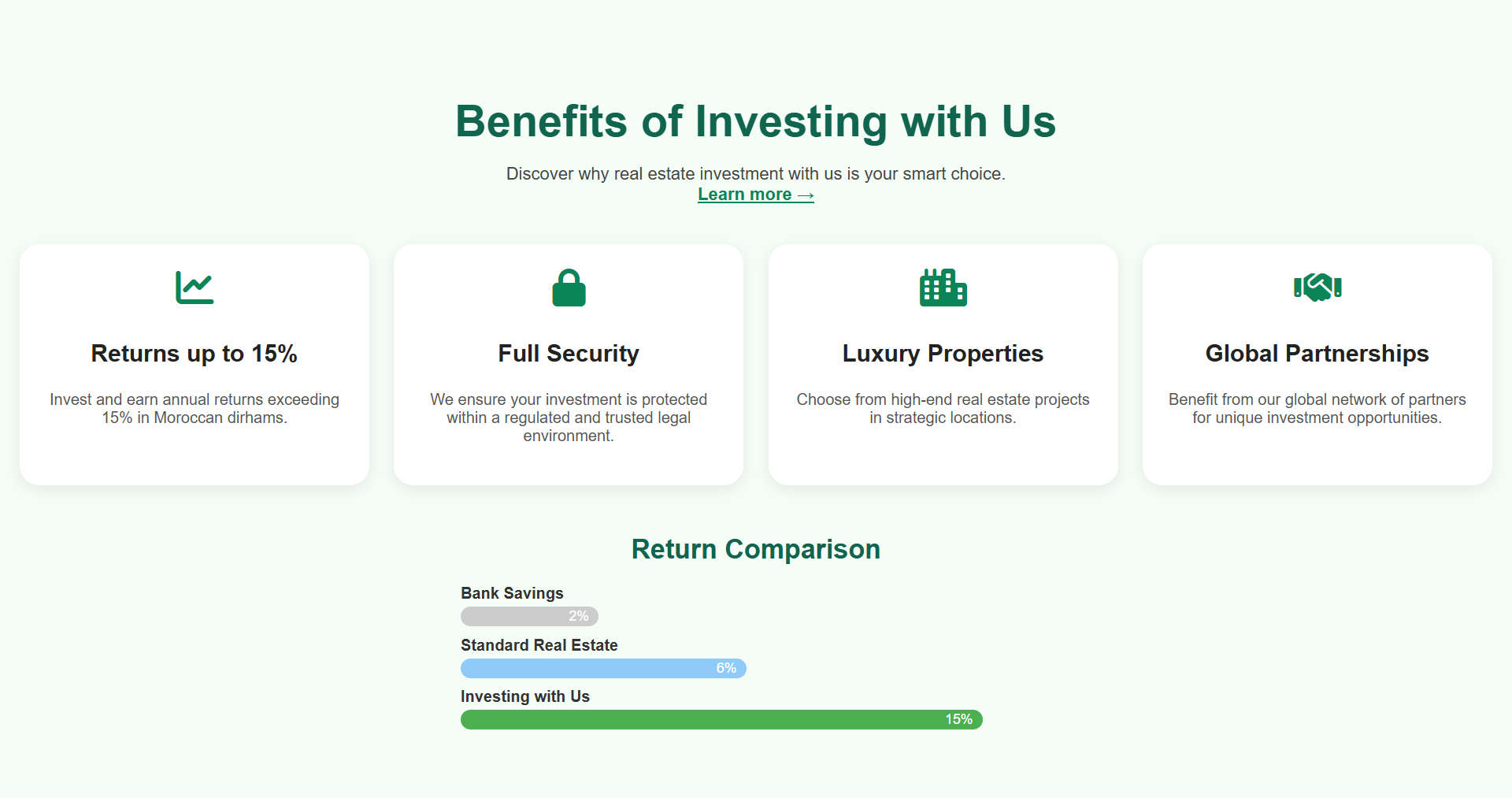
Task: Select the Bank Savings label
Action: (512, 593)
